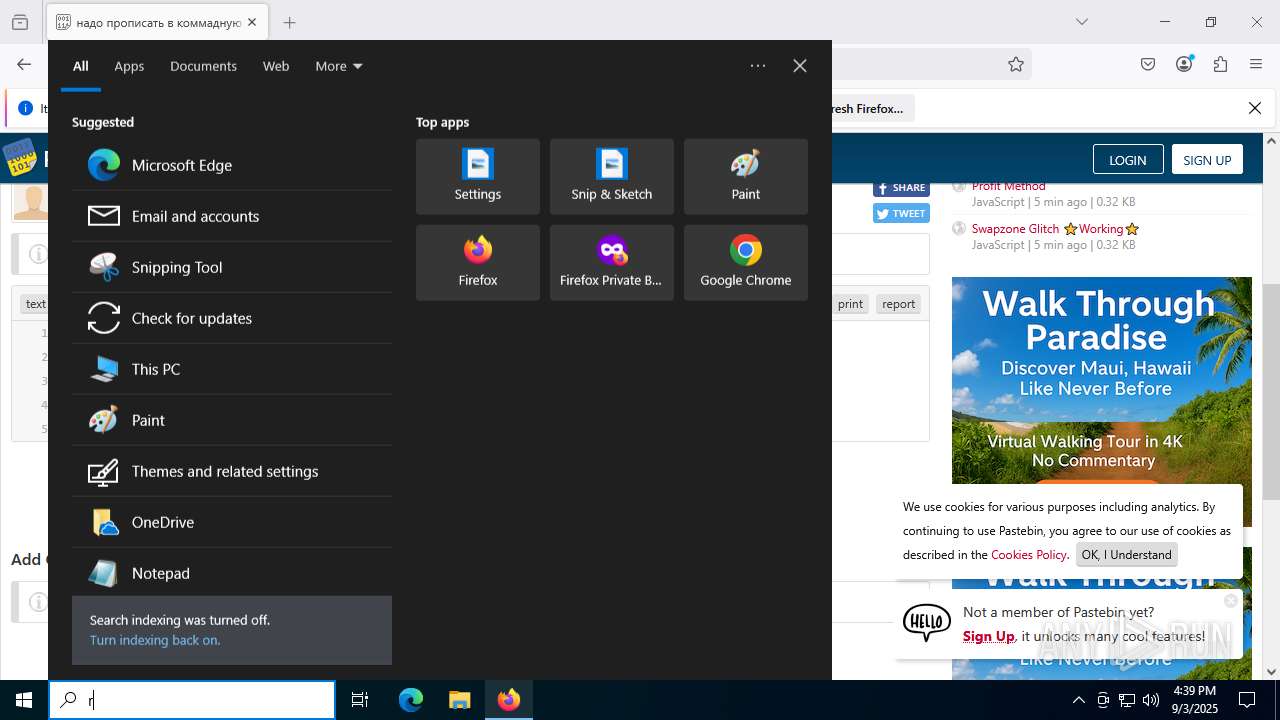1280x720 pixels.
Task: Open Themes and related settings
Action: (x=232, y=471)
